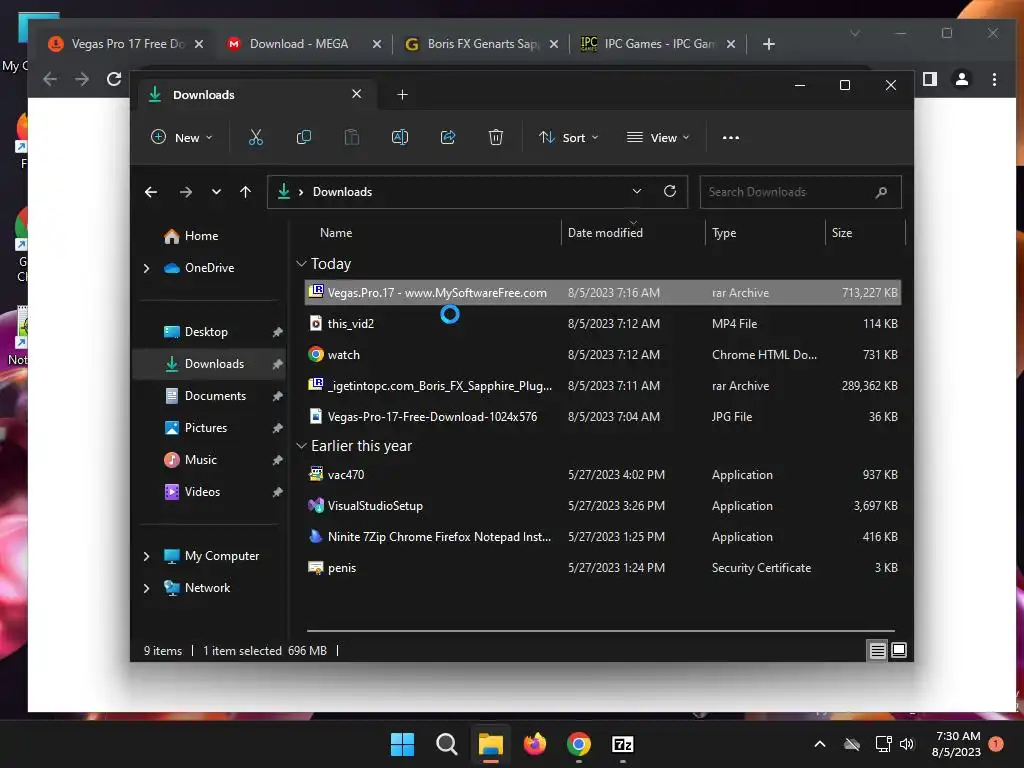Open recent locations chevron beside forward arrow
This screenshot has width=1024, height=768.
coord(216,192)
